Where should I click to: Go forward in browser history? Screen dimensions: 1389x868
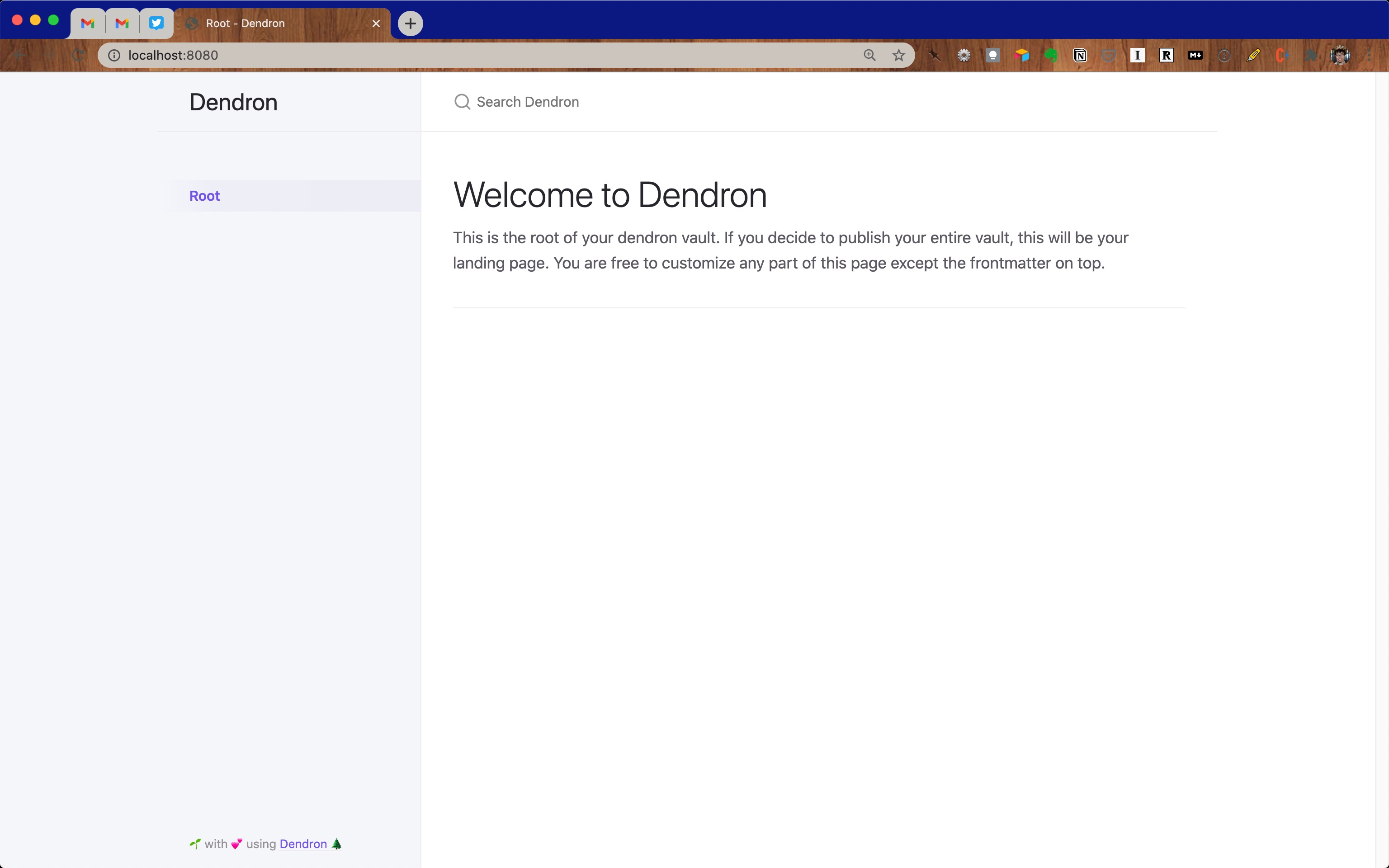click(x=49, y=55)
